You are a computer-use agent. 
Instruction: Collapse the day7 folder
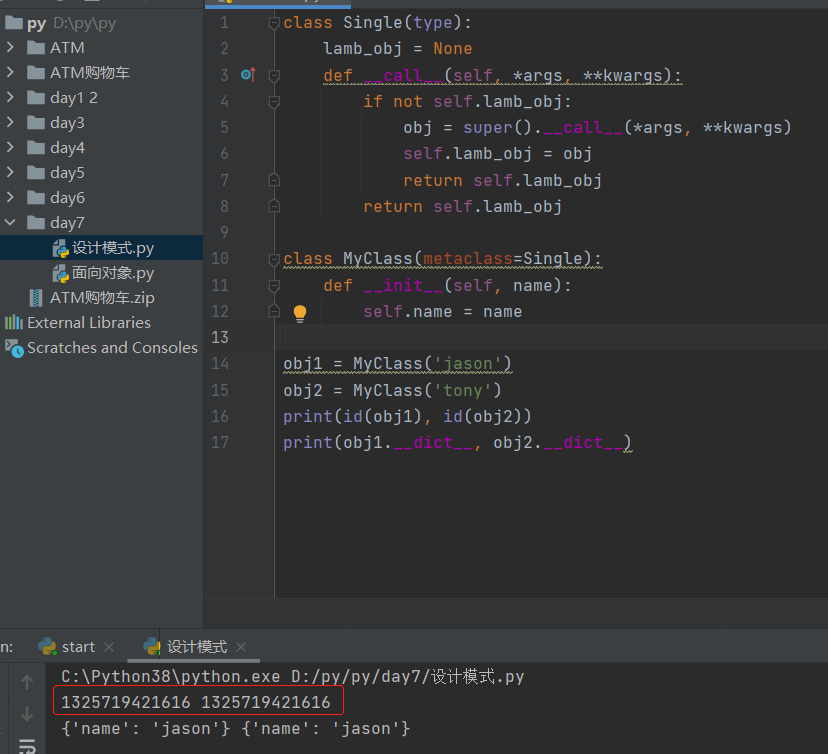tap(11, 223)
